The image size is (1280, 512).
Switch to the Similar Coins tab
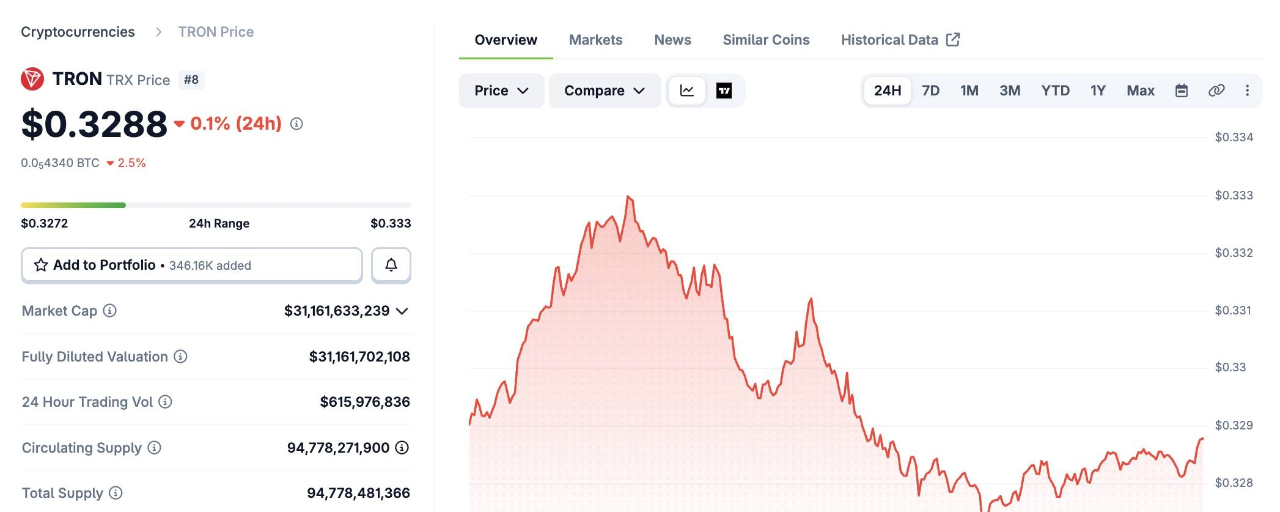click(766, 40)
